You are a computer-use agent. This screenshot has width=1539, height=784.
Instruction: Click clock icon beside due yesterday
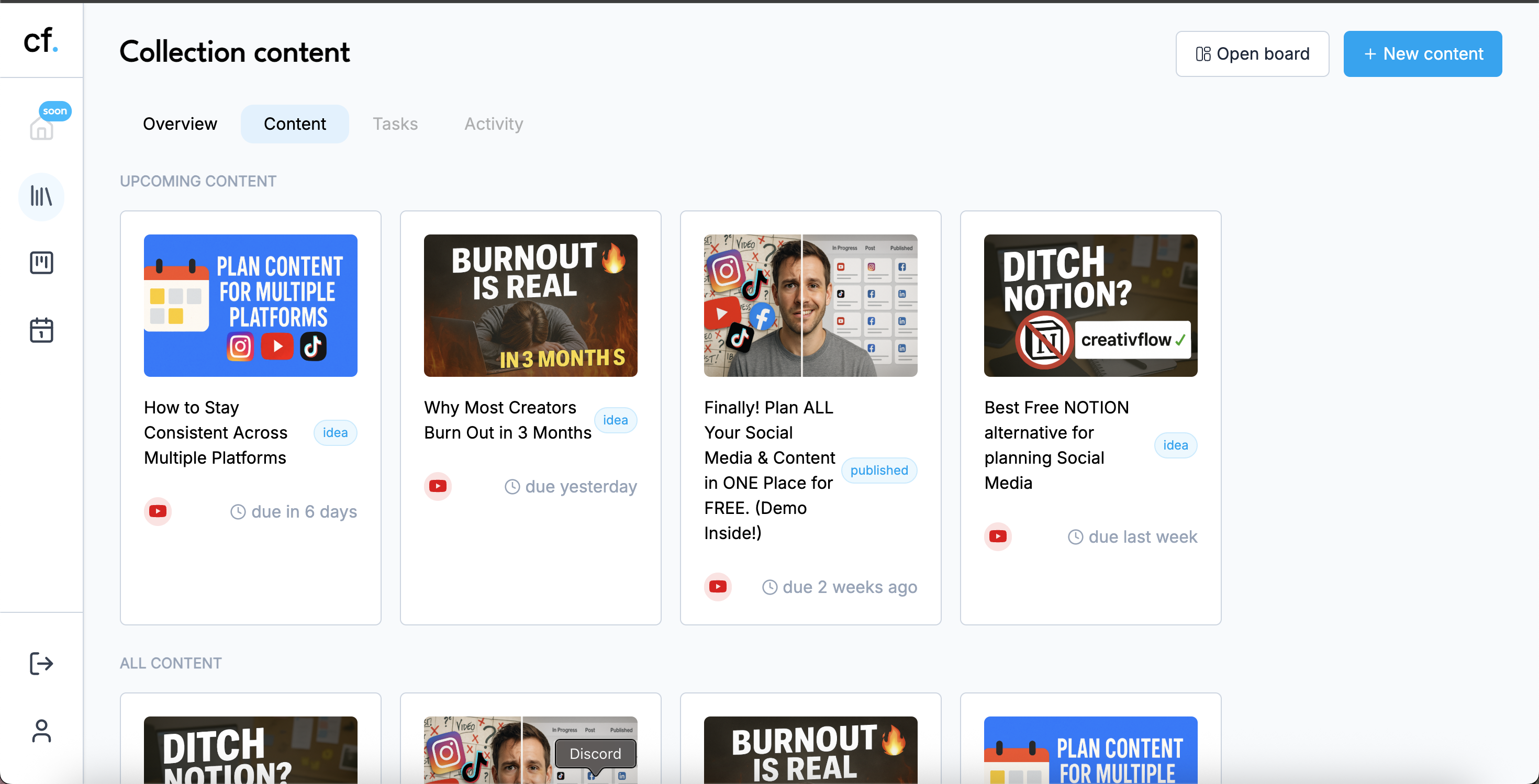512,487
